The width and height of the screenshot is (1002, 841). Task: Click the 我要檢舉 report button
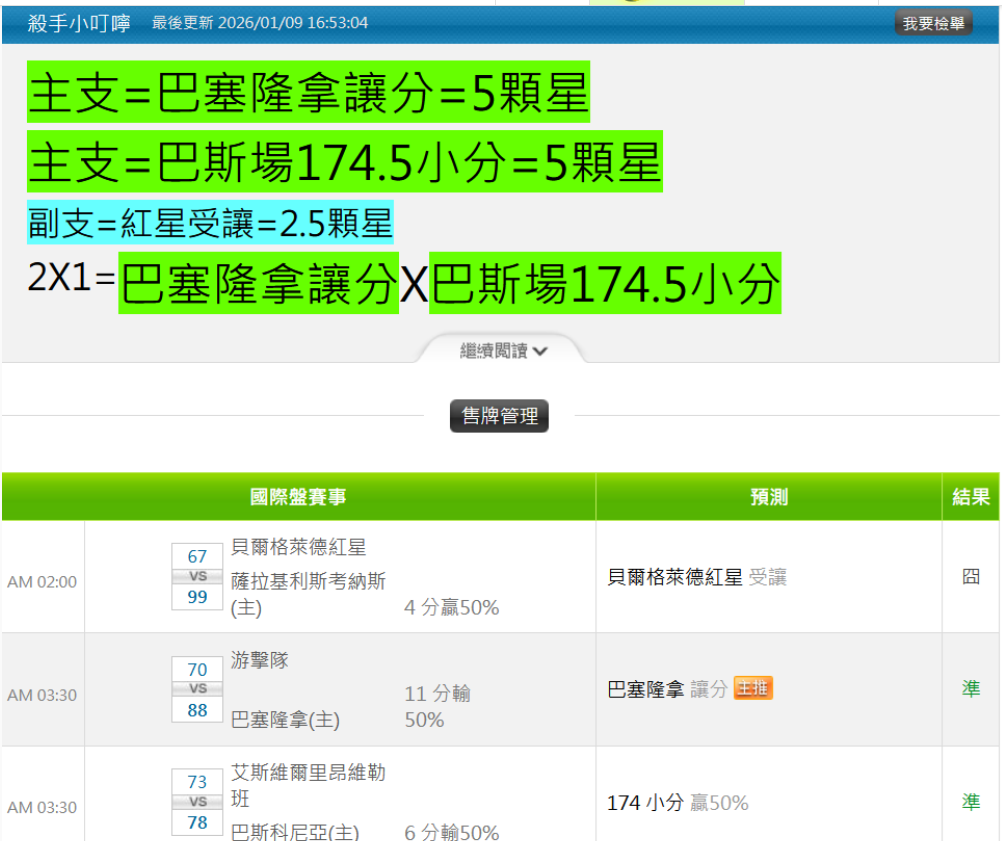tap(932, 23)
